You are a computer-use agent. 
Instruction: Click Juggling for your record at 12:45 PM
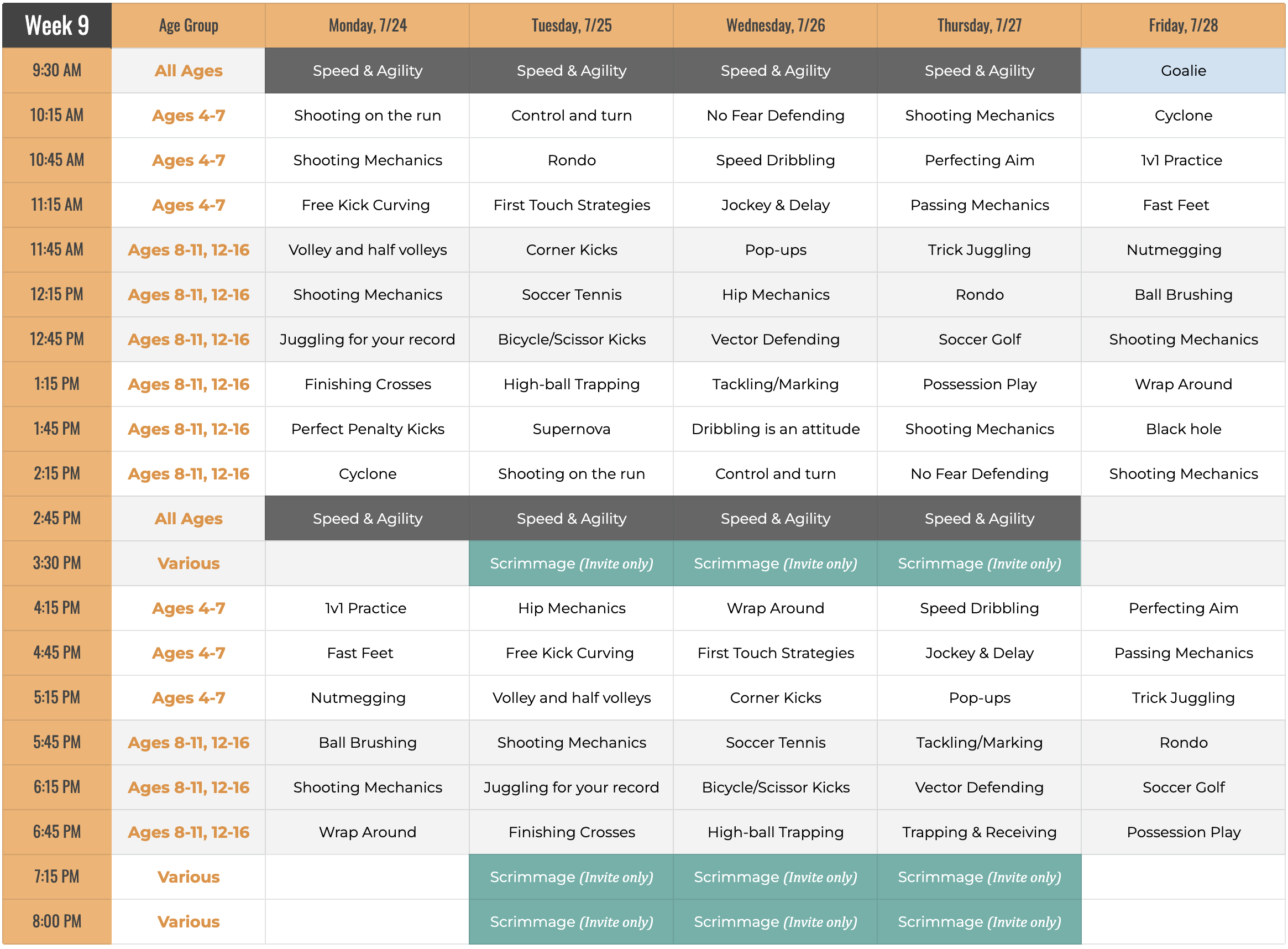click(x=368, y=340)
